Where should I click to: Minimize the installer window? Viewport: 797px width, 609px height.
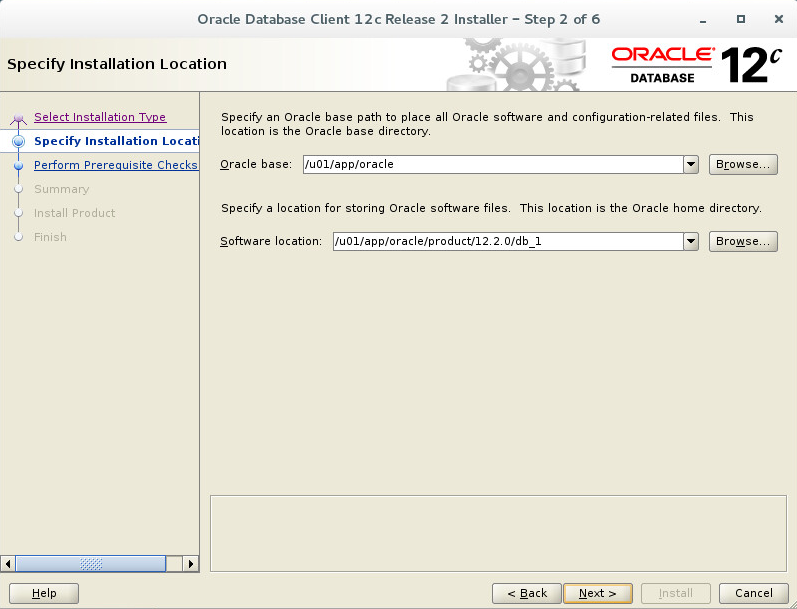[x=703, y=20]
